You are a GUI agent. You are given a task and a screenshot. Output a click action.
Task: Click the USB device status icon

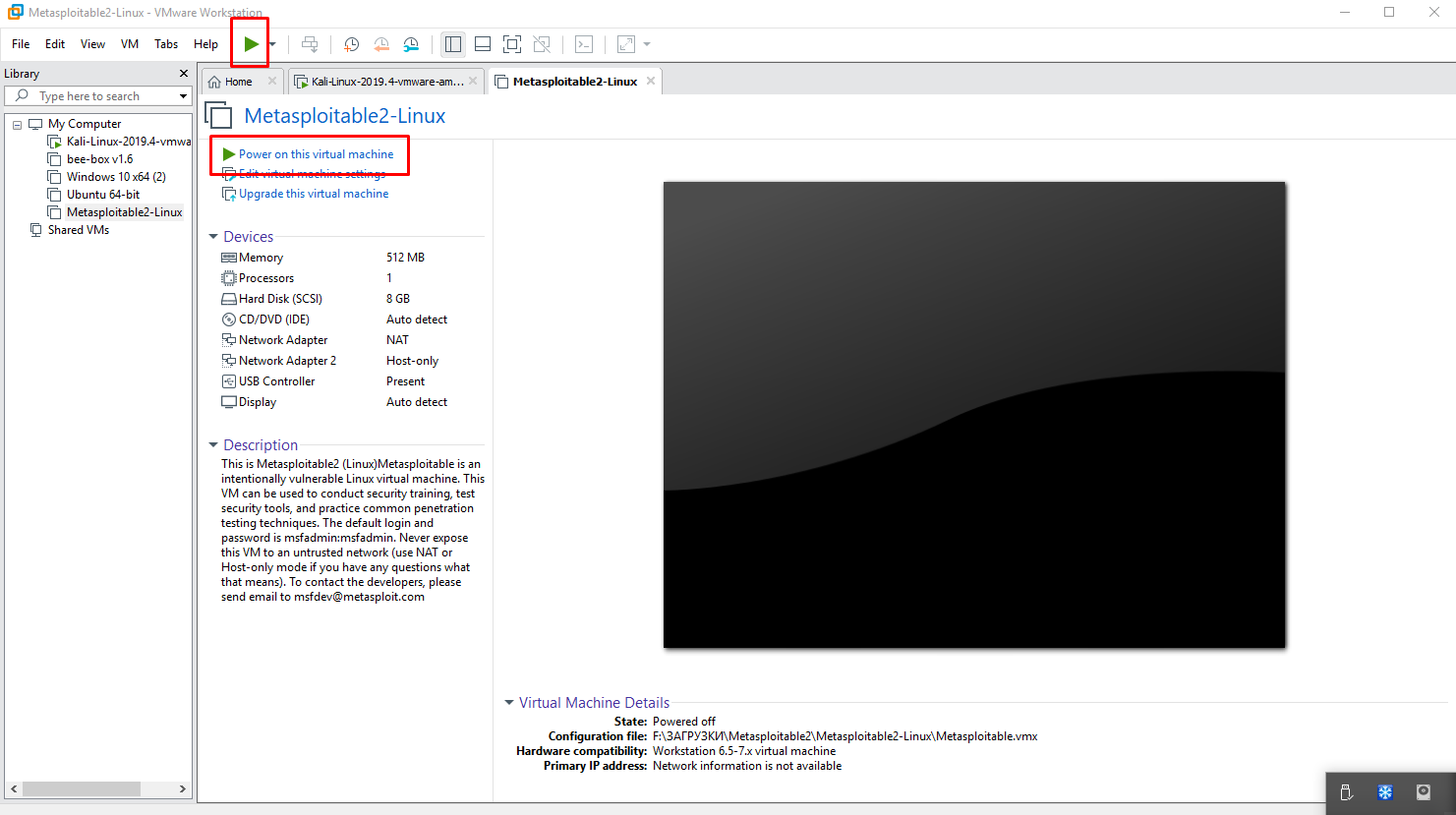pyautogui.click(x=1347, y=792)
